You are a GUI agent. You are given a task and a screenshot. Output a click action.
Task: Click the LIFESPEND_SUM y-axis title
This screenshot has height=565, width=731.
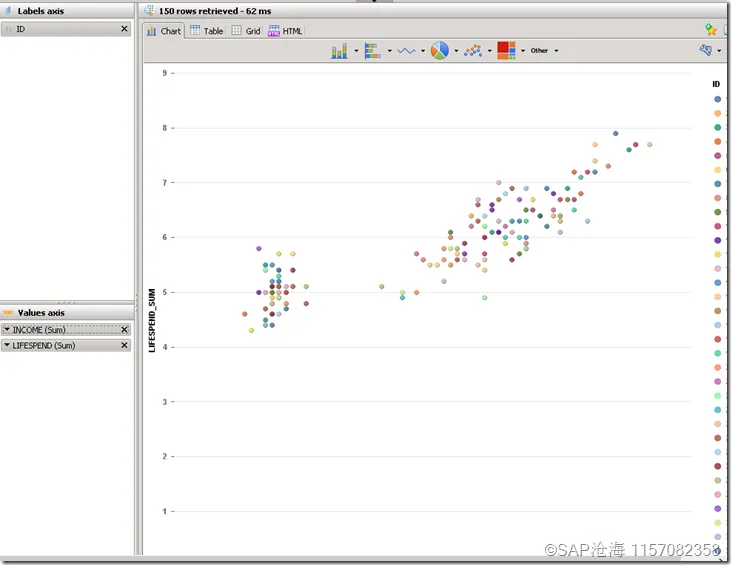pyautogui.click(x=152, y=321)
